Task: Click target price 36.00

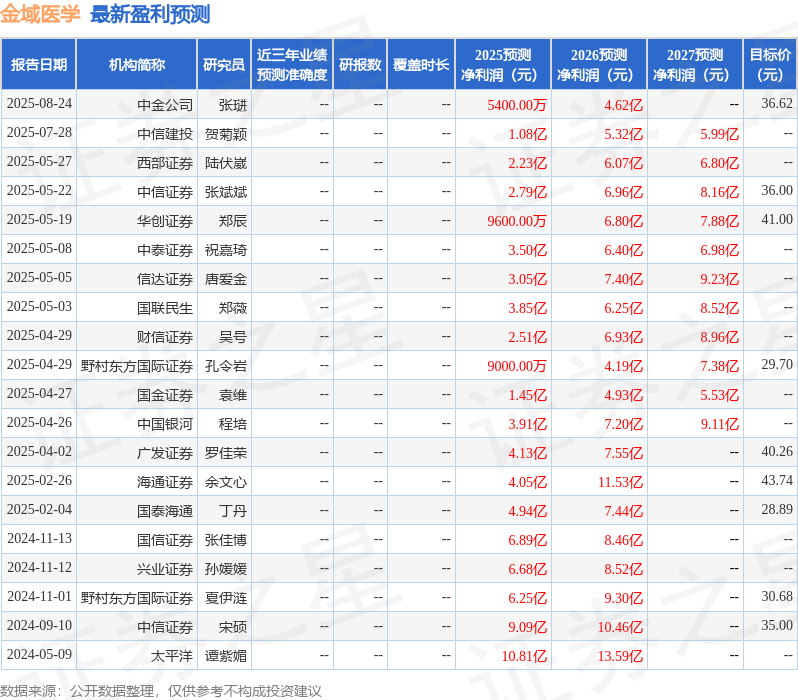Action: point(777,190)
